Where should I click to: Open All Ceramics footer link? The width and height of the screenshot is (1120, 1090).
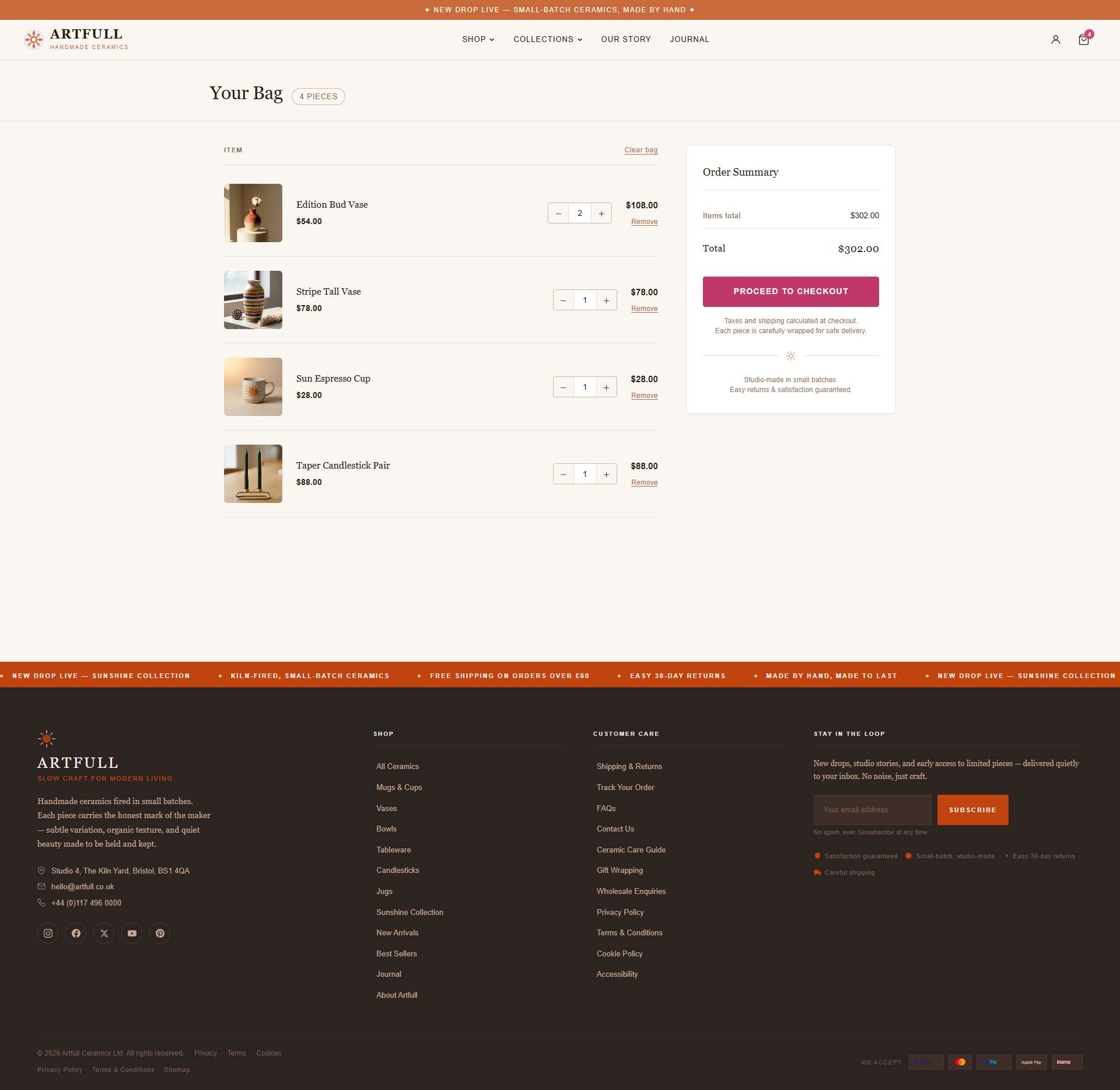397,767
